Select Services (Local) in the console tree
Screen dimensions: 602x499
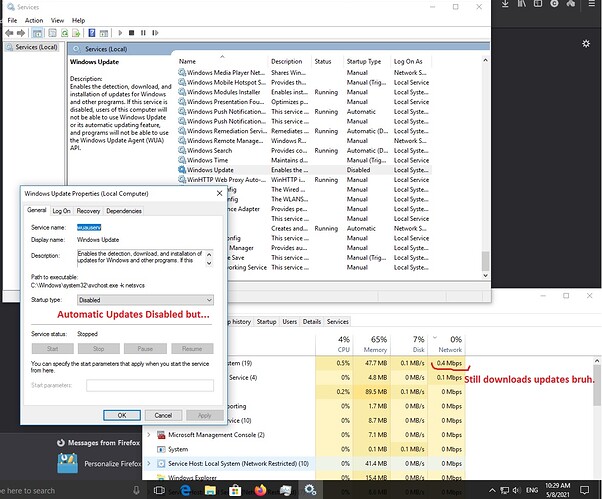(36, 48)
